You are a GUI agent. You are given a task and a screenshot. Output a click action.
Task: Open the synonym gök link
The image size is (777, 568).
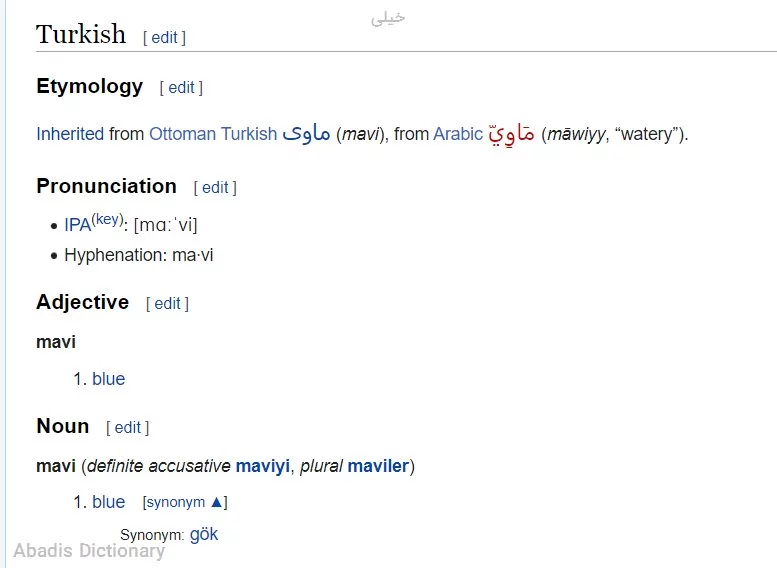(204, 534)
